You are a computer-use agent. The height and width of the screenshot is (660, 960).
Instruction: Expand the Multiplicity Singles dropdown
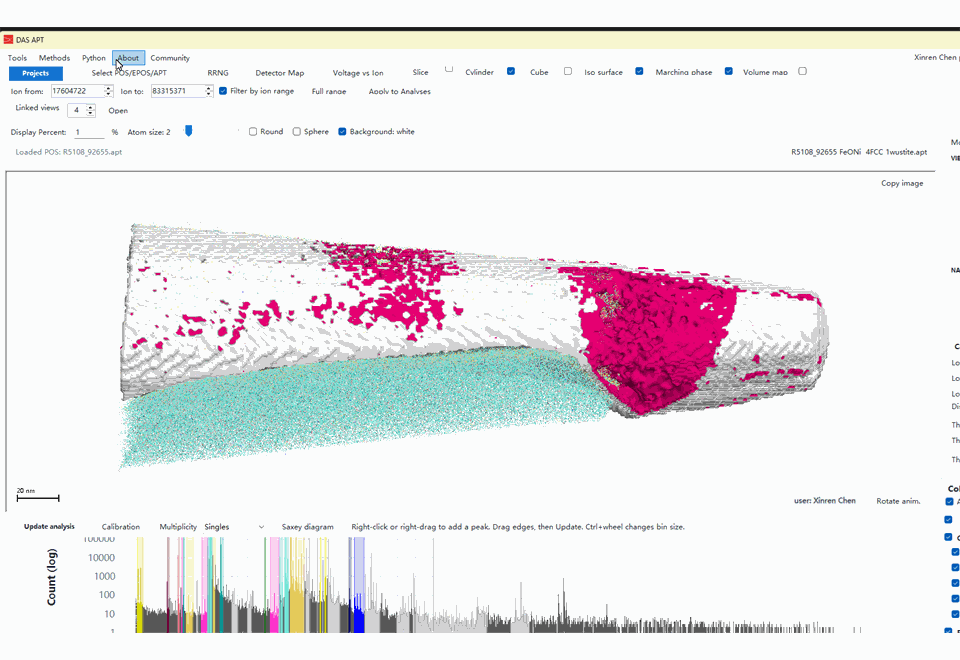[234, 527]
